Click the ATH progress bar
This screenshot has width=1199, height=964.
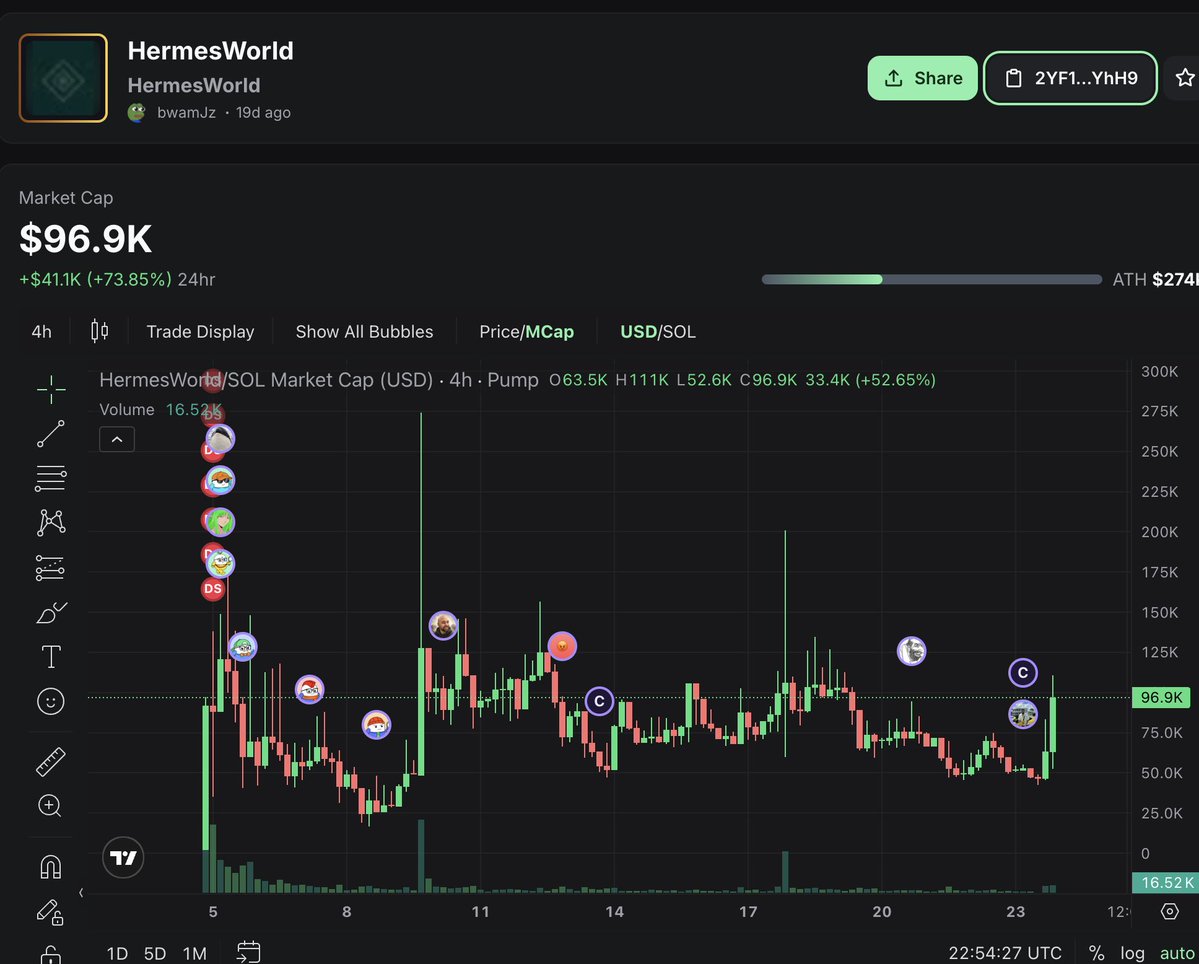(x=931, y=279)
